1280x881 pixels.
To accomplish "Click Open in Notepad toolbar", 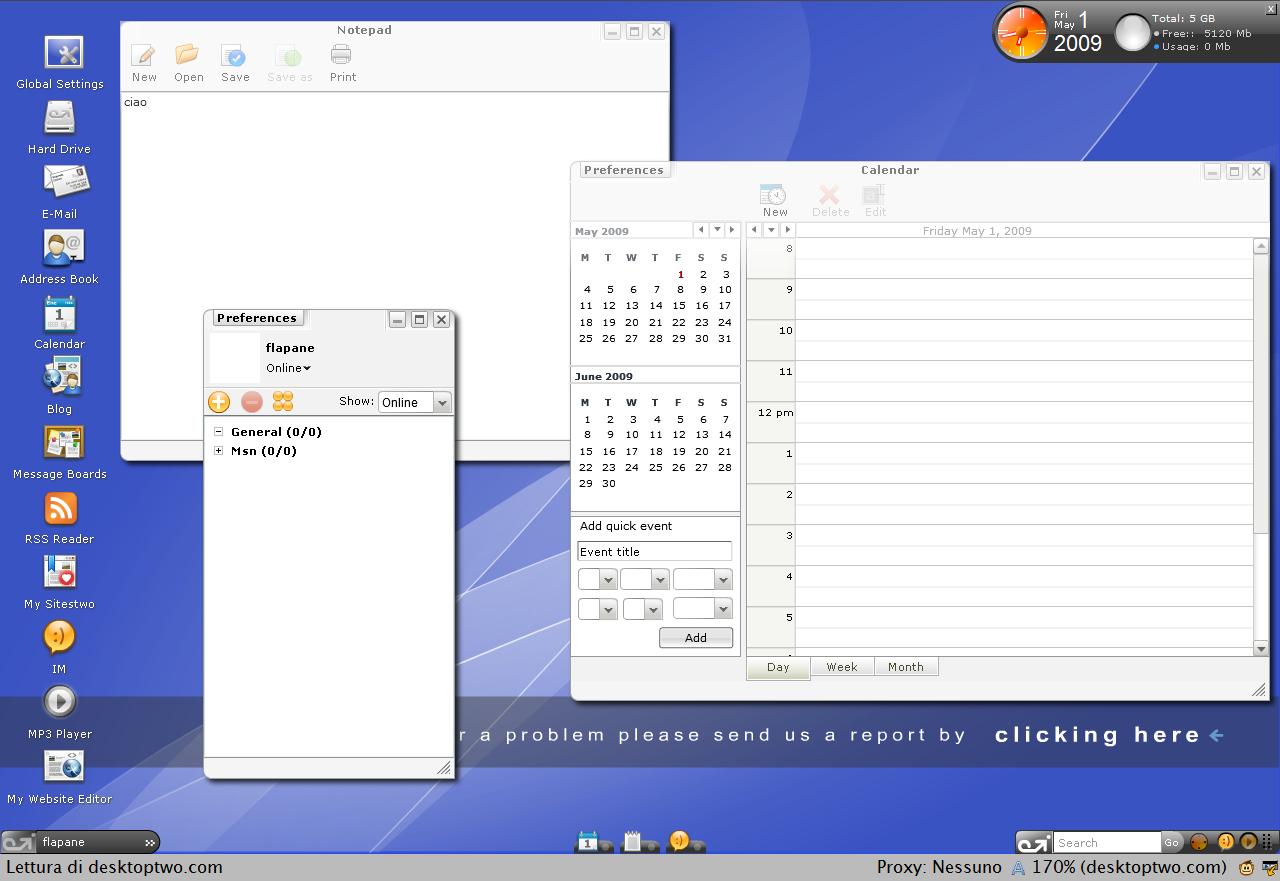I will pyautogui.click(x=188, y=62).
